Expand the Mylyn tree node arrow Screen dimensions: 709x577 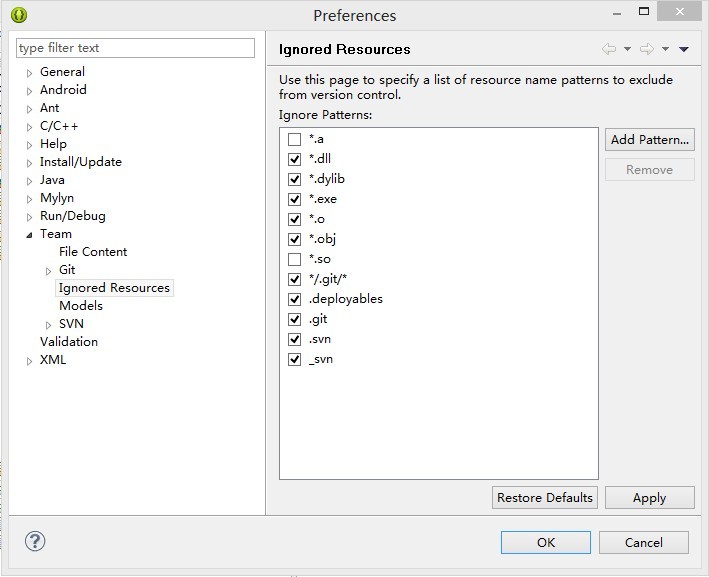coord(29,199)
